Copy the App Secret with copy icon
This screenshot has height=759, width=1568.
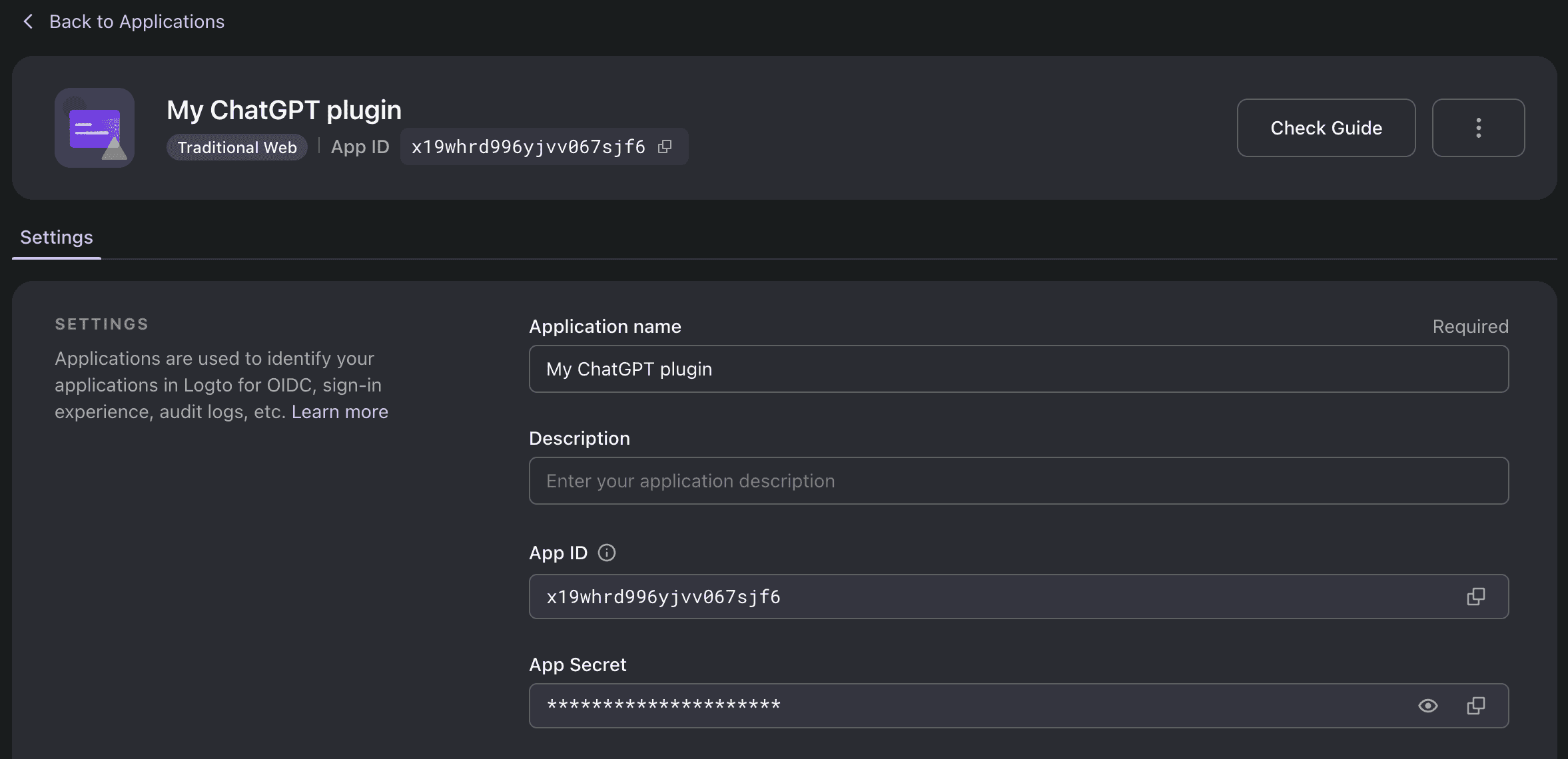point(1475,706)
